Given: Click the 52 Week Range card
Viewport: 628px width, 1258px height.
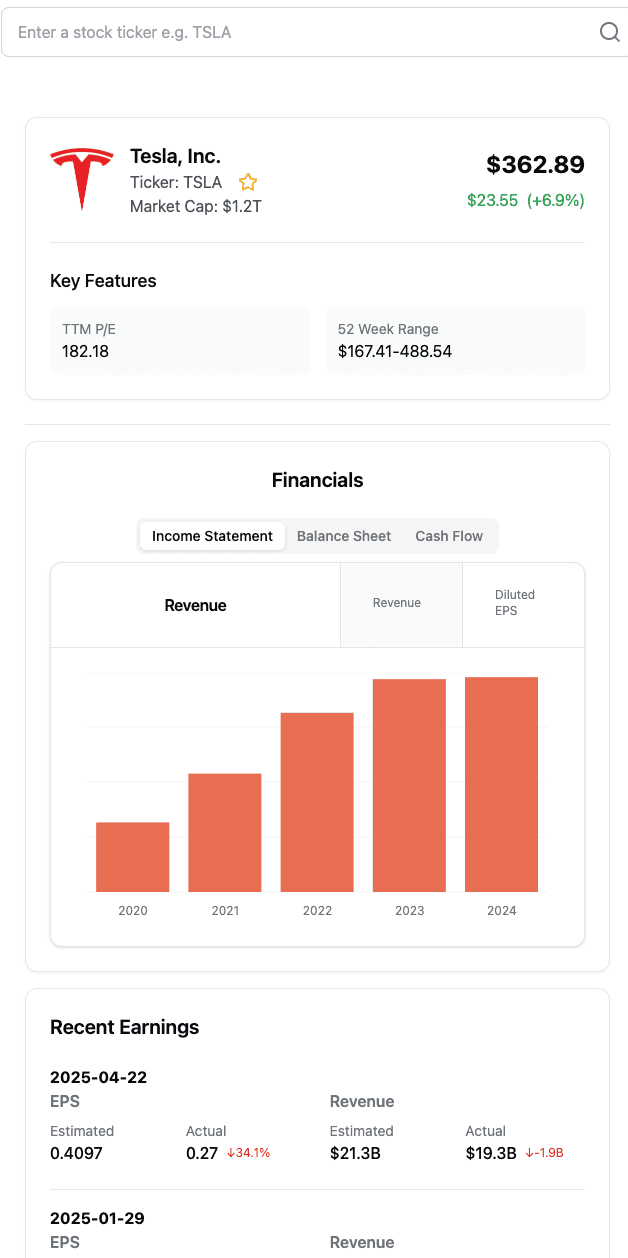Looking at the screenshot, I should click(455, 341).
